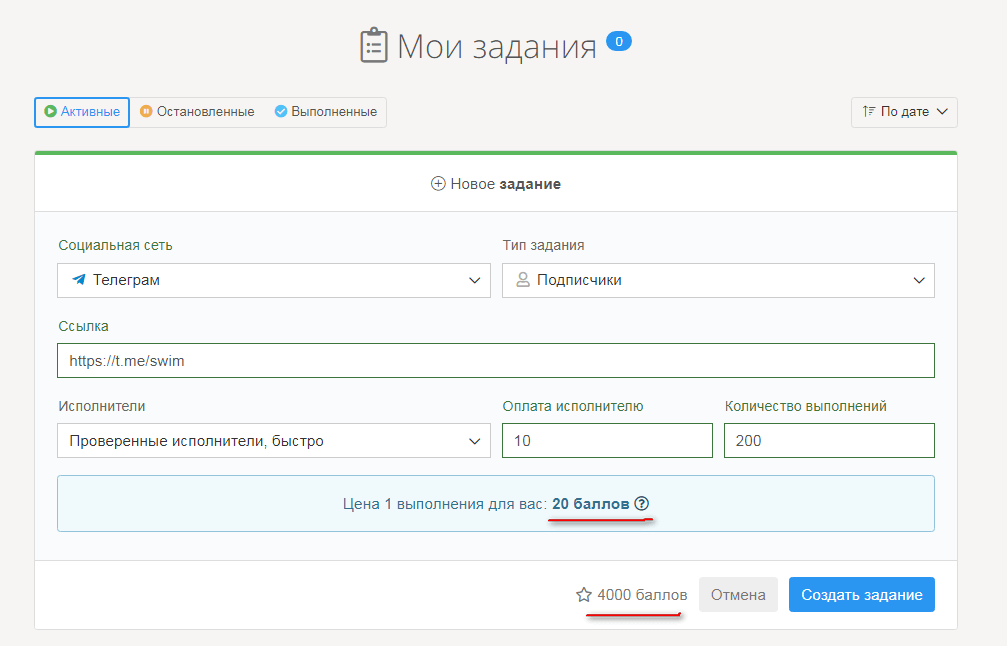Click the question mark help icon

(x=642, y=504)
